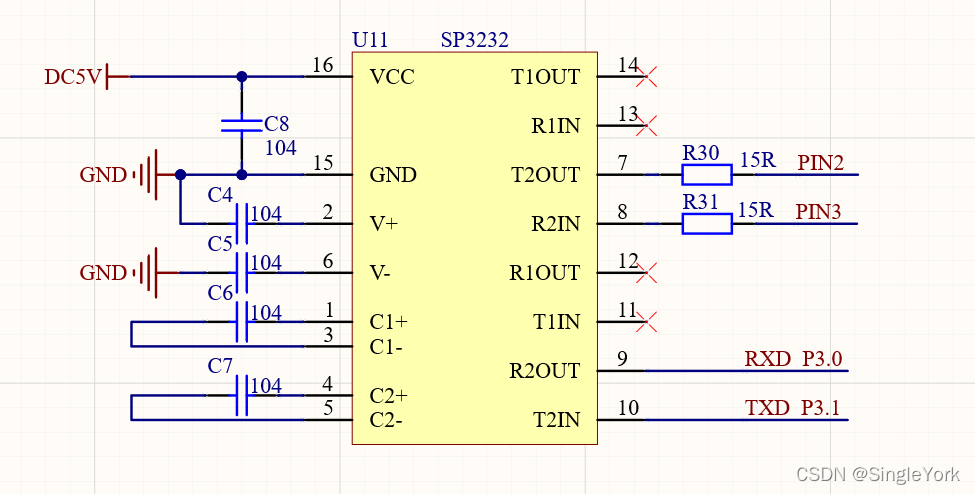
Task: Click the R1IN pin name
Action: (x=555, y=126)
